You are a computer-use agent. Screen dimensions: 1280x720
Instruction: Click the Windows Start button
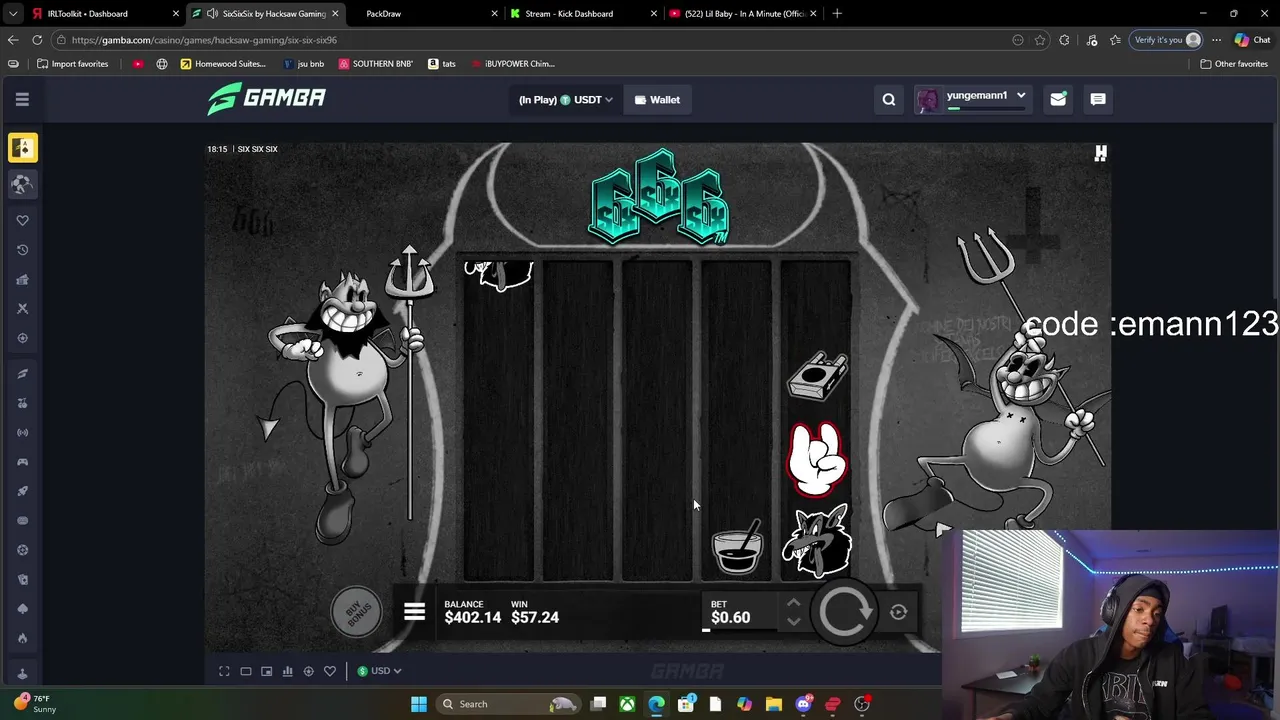[x=419, y=704]
